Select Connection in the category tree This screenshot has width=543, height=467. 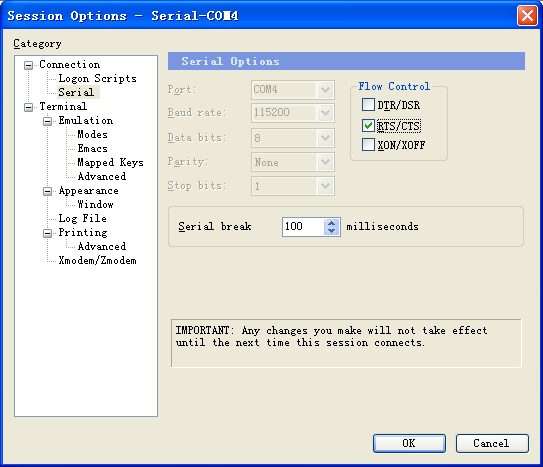coord(70,64)
